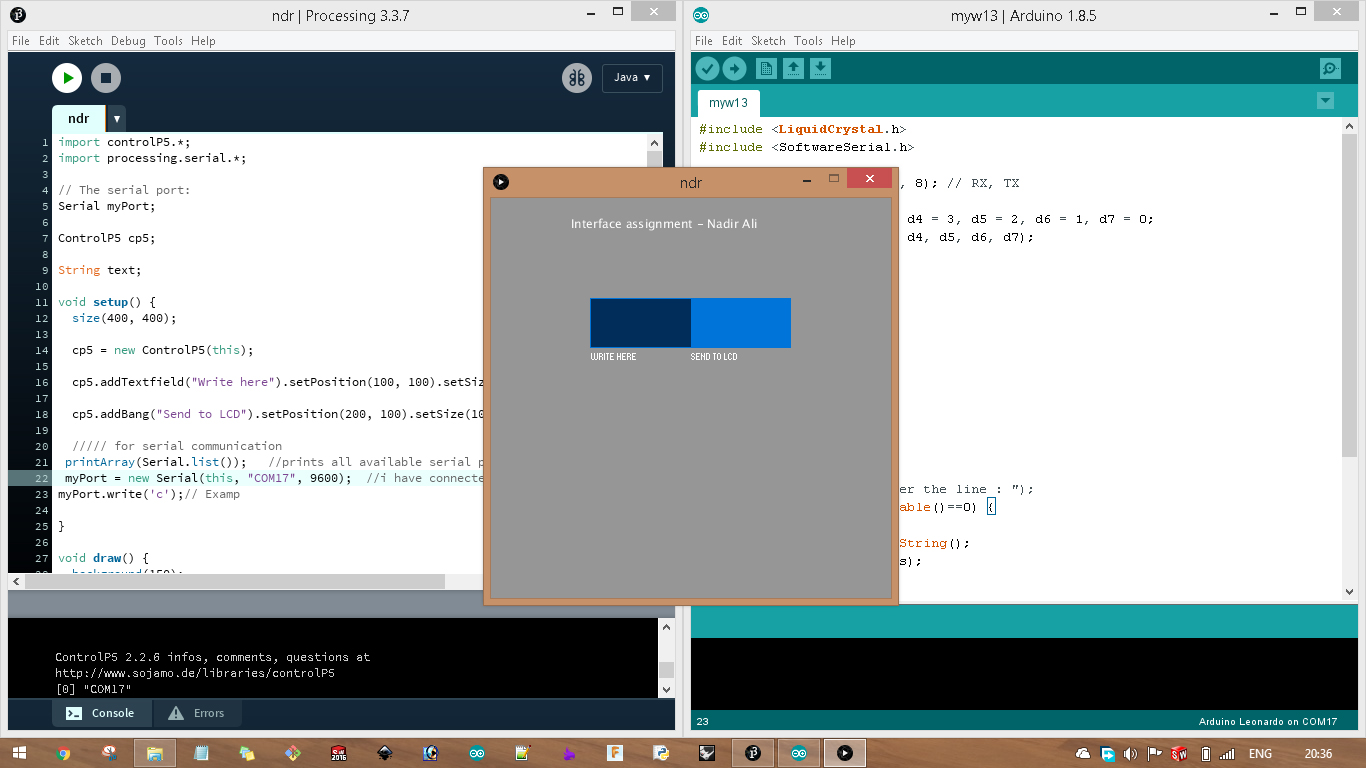Click "#include <LiquidCrystal.h>" line in Arduino
The height and width of the screenshot is (768, 1366).
click(803, 129)
